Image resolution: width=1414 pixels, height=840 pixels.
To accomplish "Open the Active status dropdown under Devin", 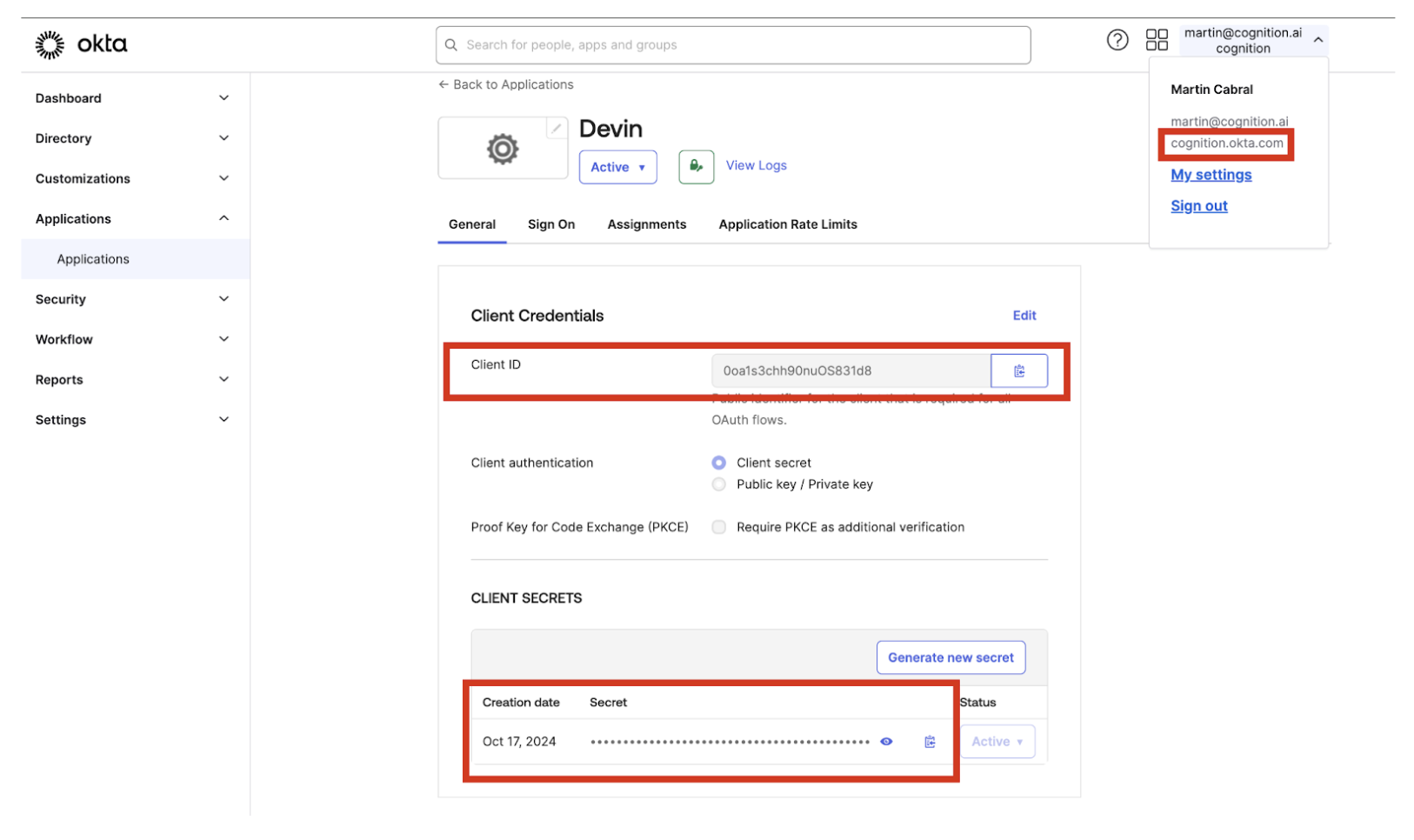I will pyautogui.click(x=617, y=167).
